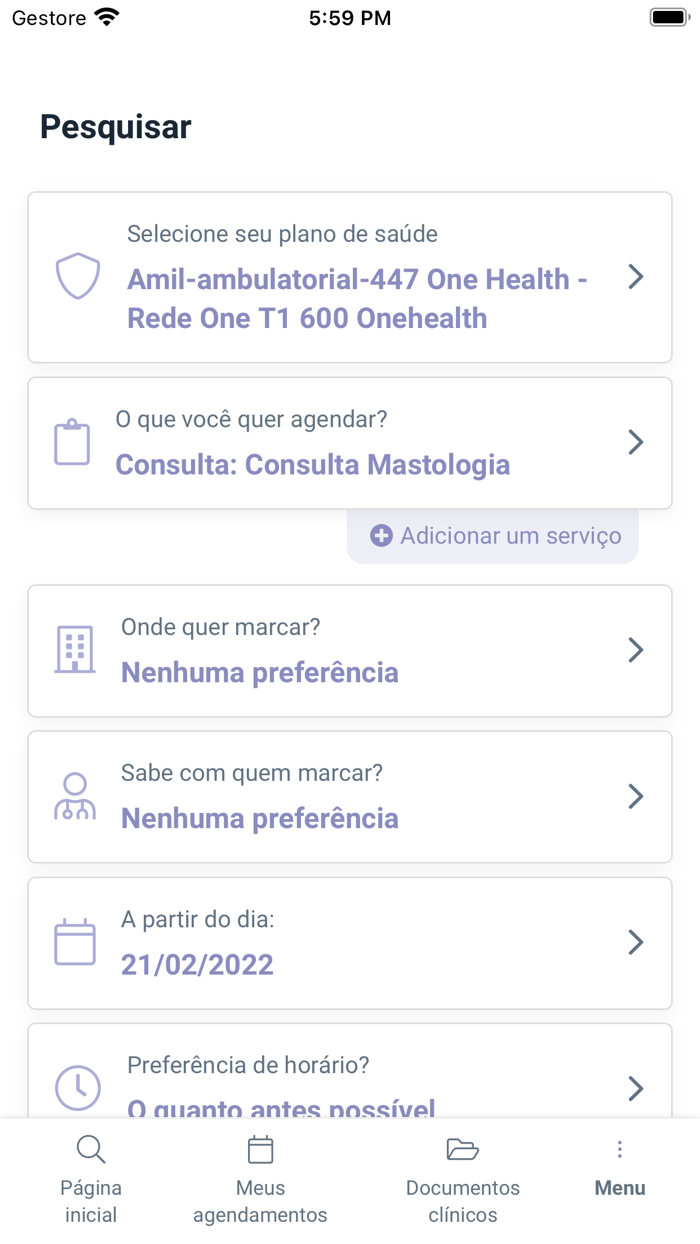700x1244 pixels.
Task: Open the Consulta Mastologia chevron
Action: (x=636, y=441)
